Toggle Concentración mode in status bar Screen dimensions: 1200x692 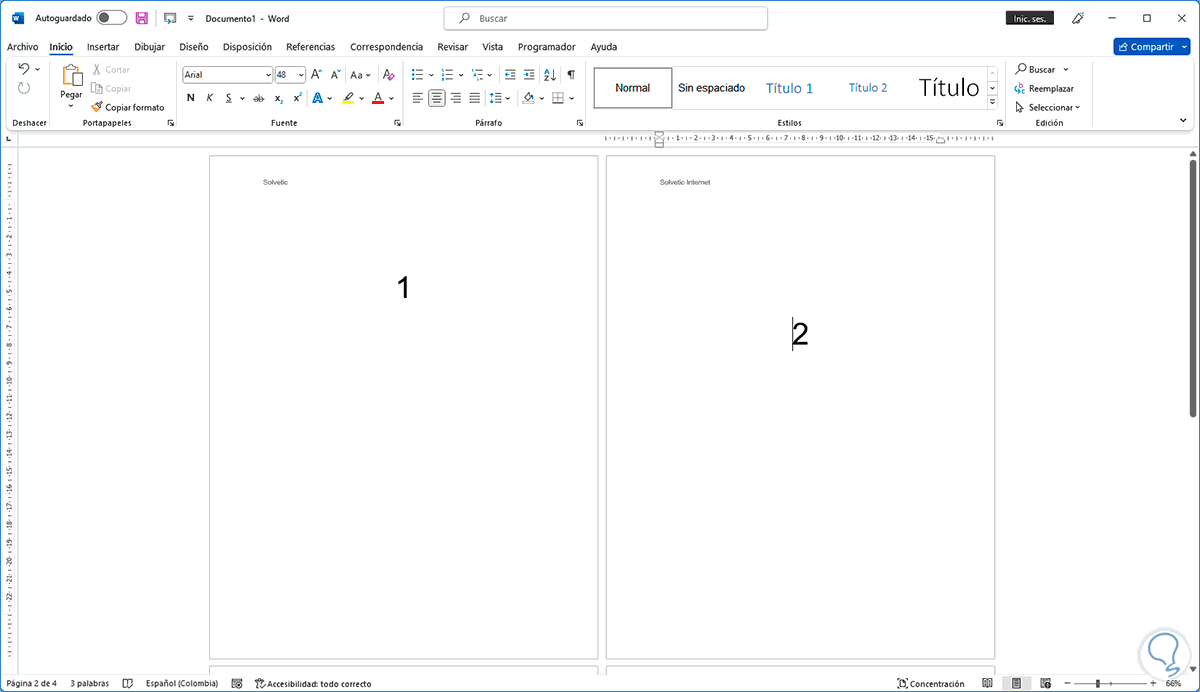[931, 684]
